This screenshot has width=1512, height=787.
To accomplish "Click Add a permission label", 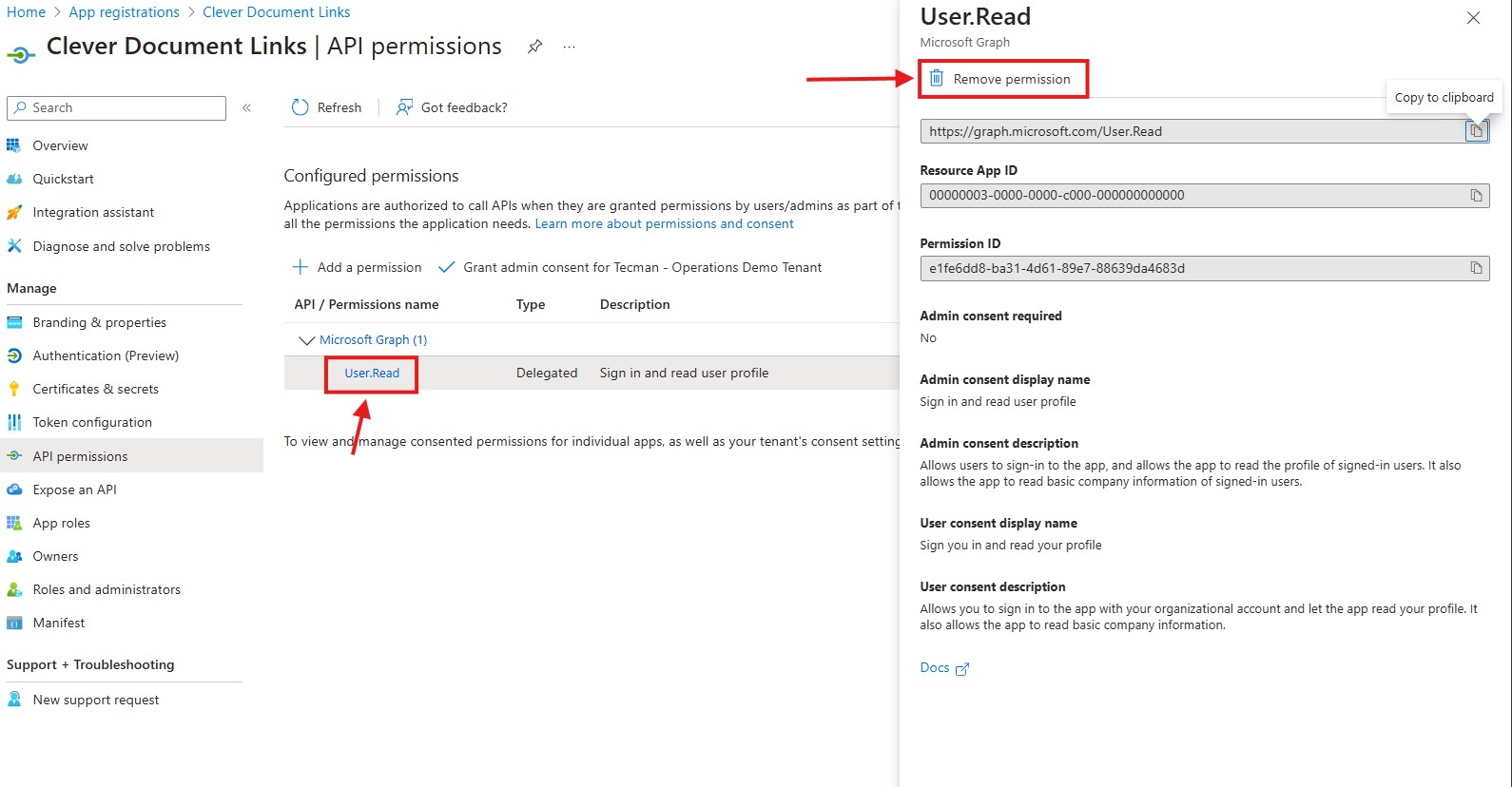I will pyautogui.click(x=370, y=267).
